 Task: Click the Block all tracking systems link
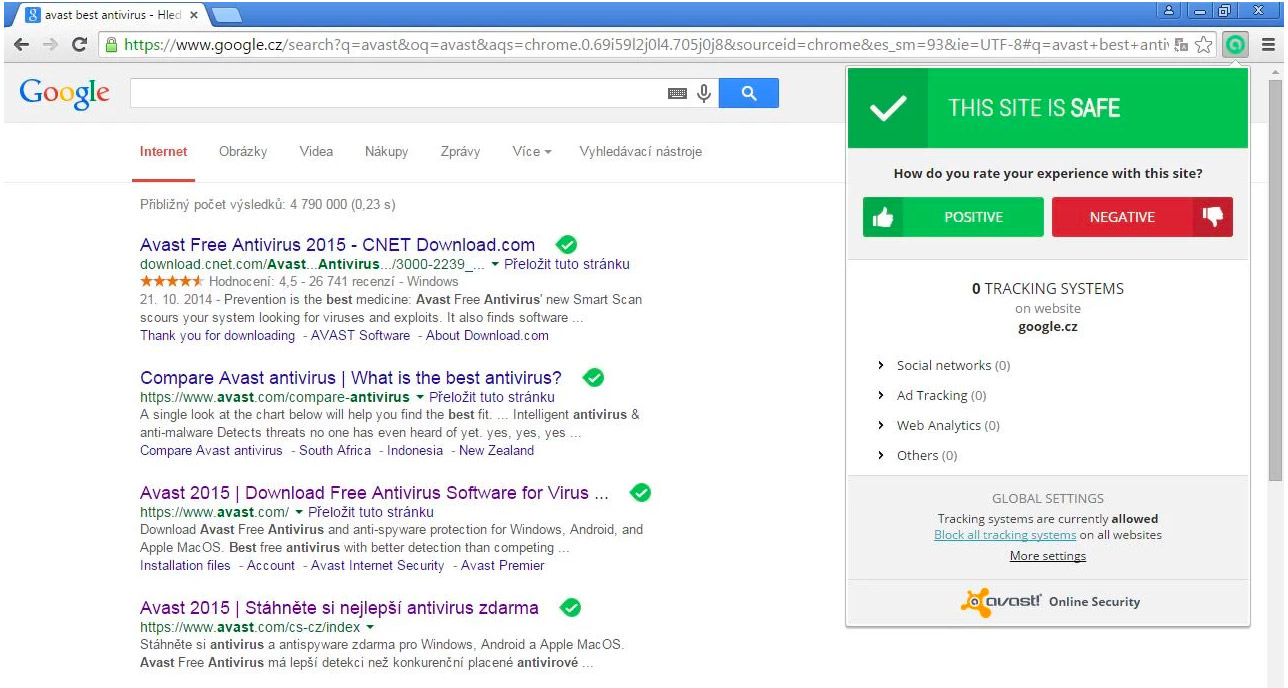coord(1004,534)
